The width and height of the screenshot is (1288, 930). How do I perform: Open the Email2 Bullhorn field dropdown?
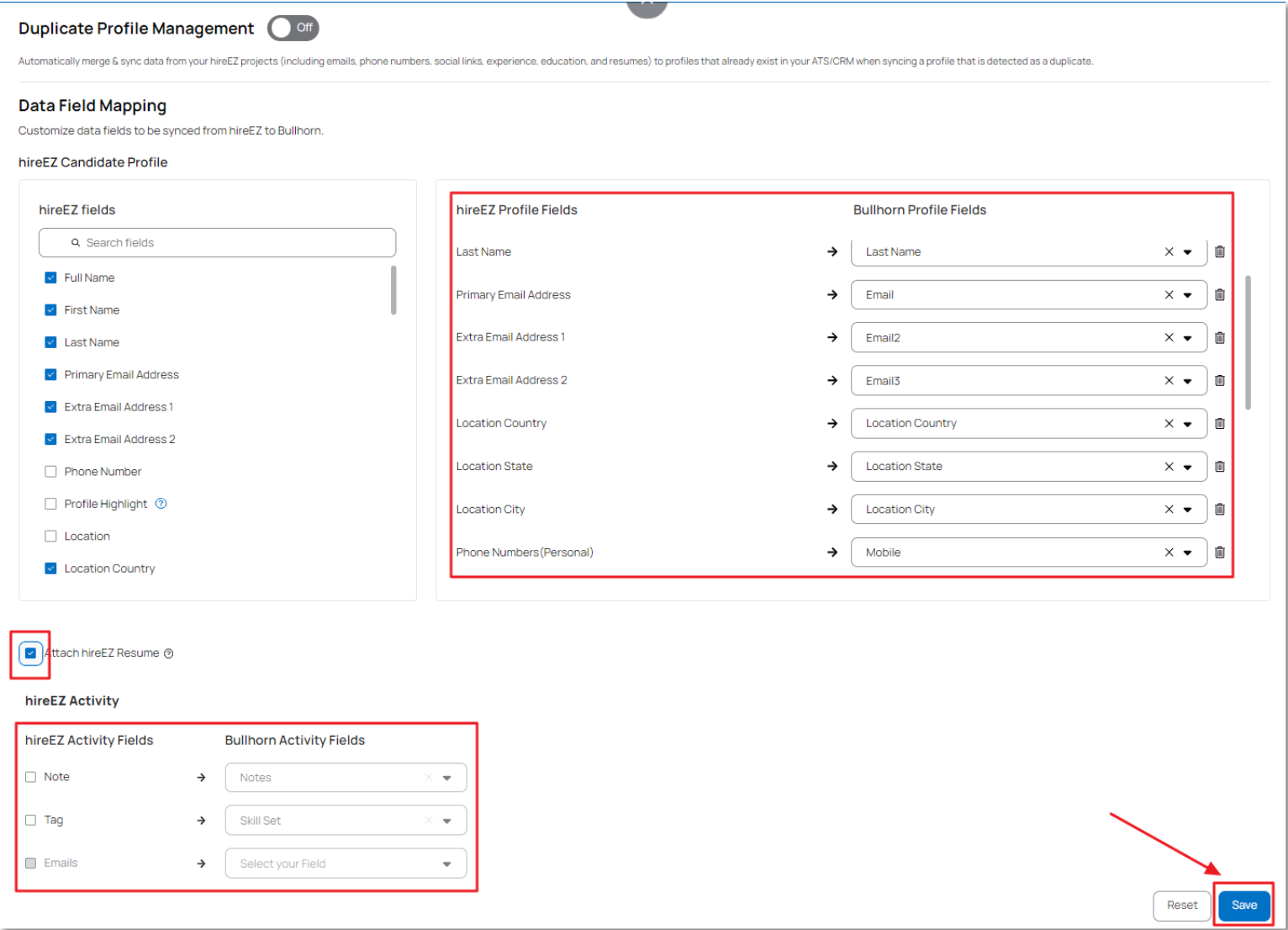[1188, 338]
